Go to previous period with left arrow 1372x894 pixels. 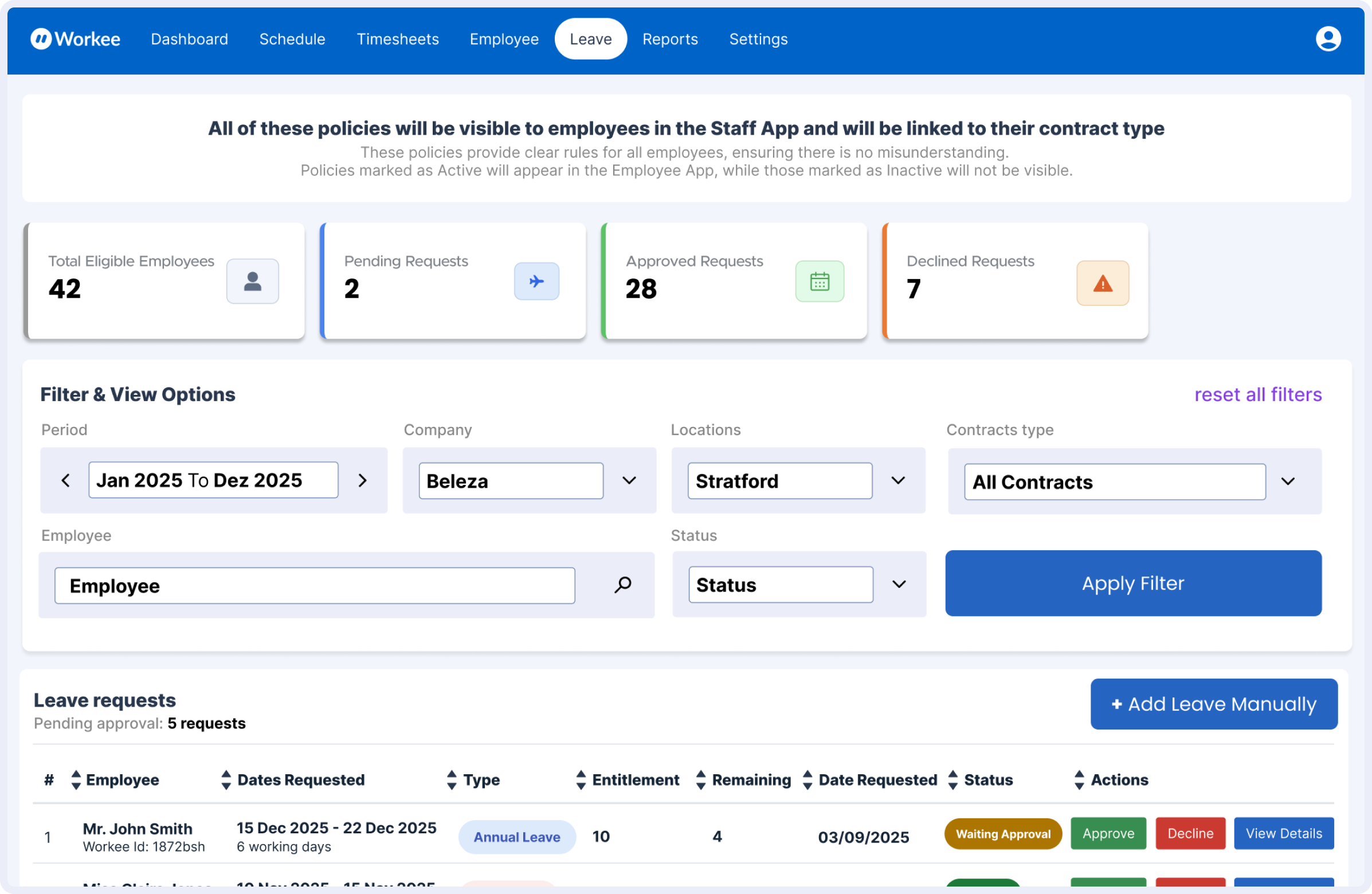pyautogui.click(x=66, y=480)
